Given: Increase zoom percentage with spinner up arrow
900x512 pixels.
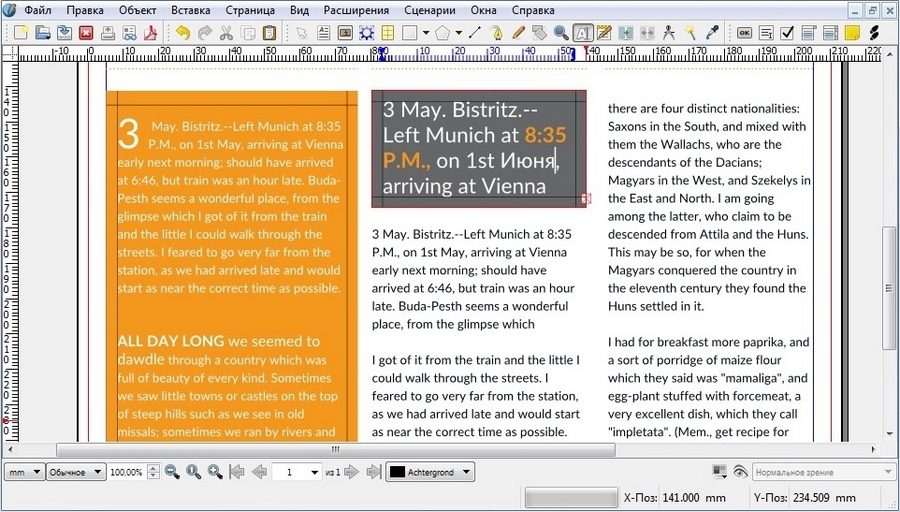Looking at the screenshot, I should pyautogui.click(x=153, y=468).
